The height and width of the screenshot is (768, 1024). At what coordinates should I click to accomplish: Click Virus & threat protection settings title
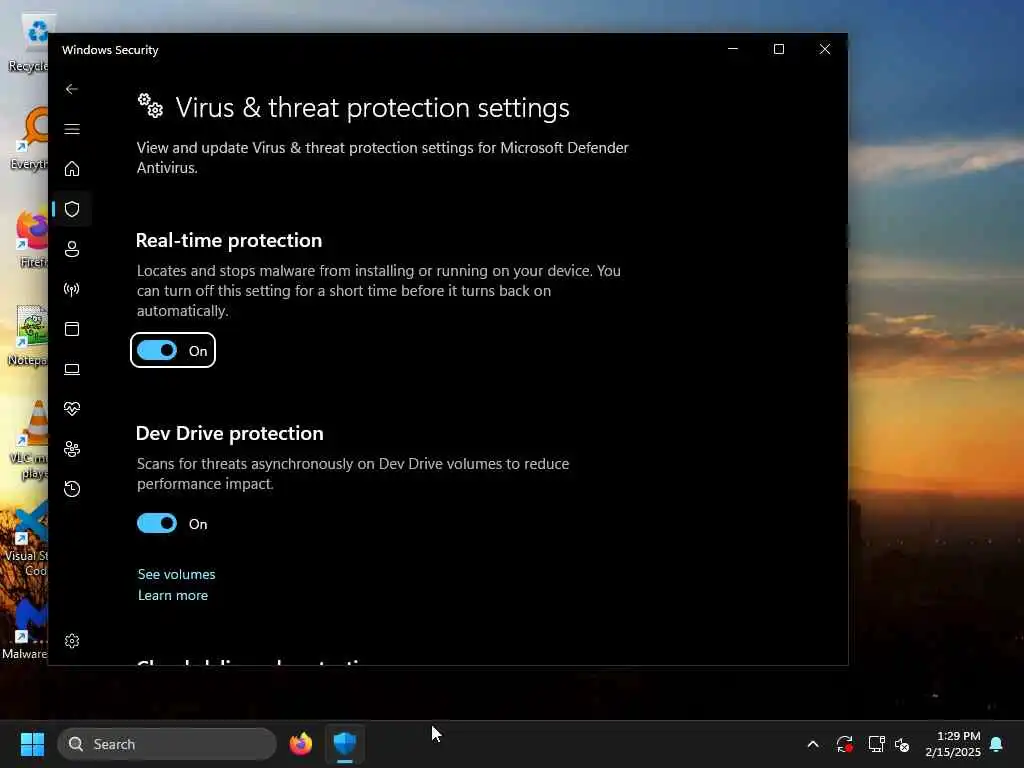[x=372, y=108]
